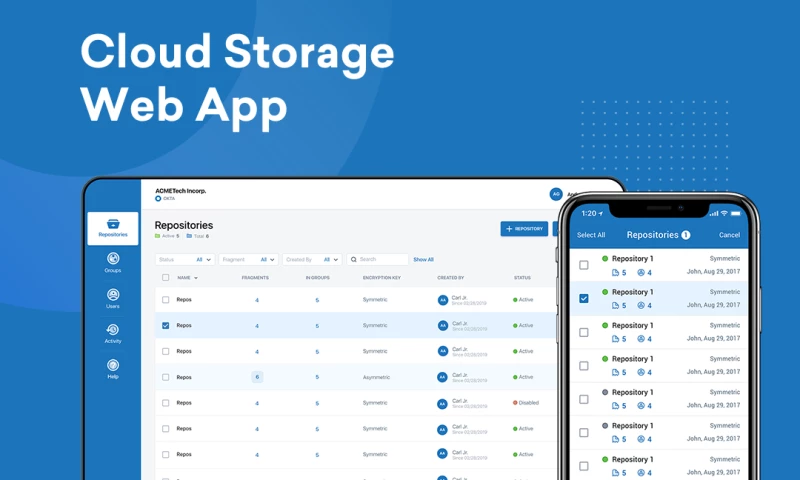Click the search magnifier icon
The width and height of the screenshot is (800, 480).
[354, 259]
